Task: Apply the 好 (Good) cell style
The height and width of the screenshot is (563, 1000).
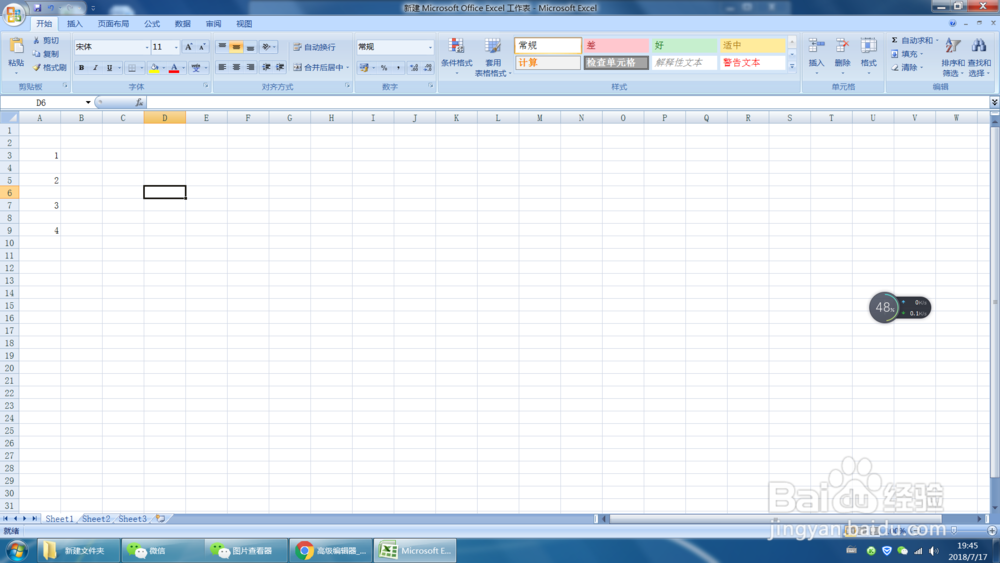Action: click(x=684, y=45)
